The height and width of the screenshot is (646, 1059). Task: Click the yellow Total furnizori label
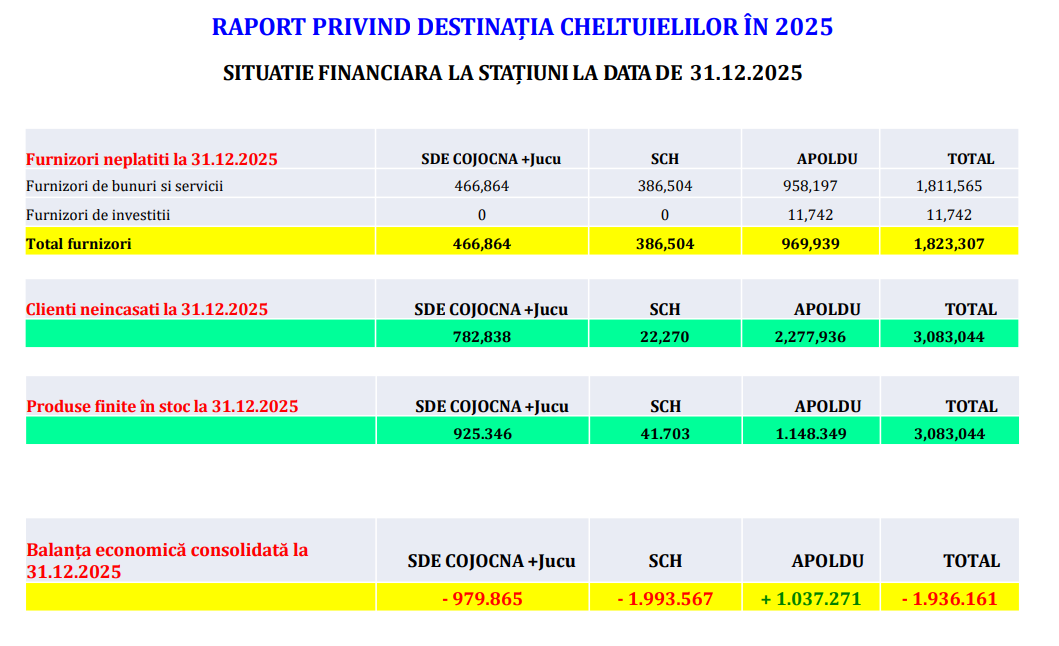click(78, 242)
